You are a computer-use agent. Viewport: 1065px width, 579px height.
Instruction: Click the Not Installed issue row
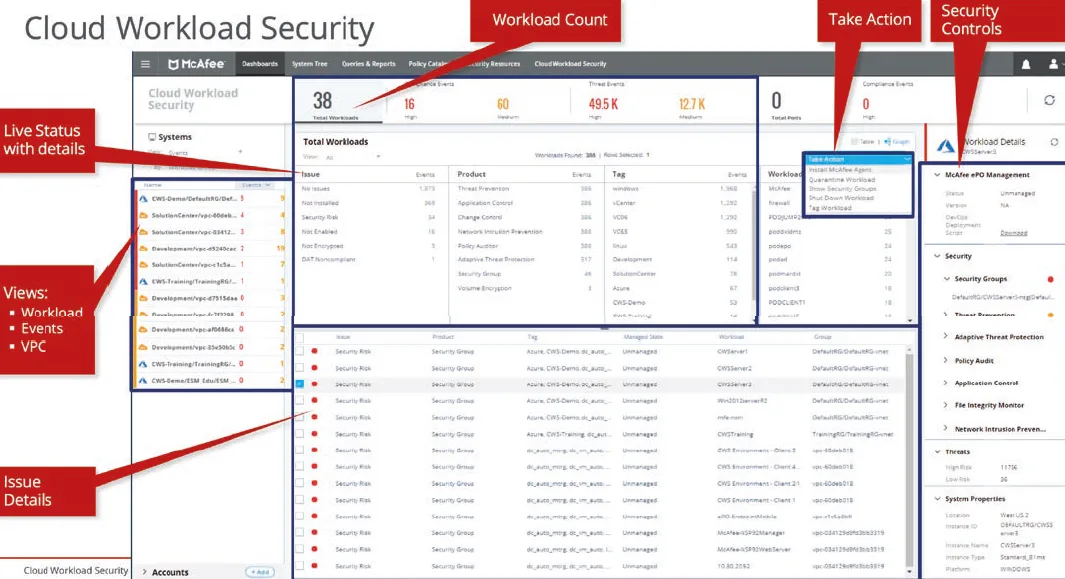(368, 203)
